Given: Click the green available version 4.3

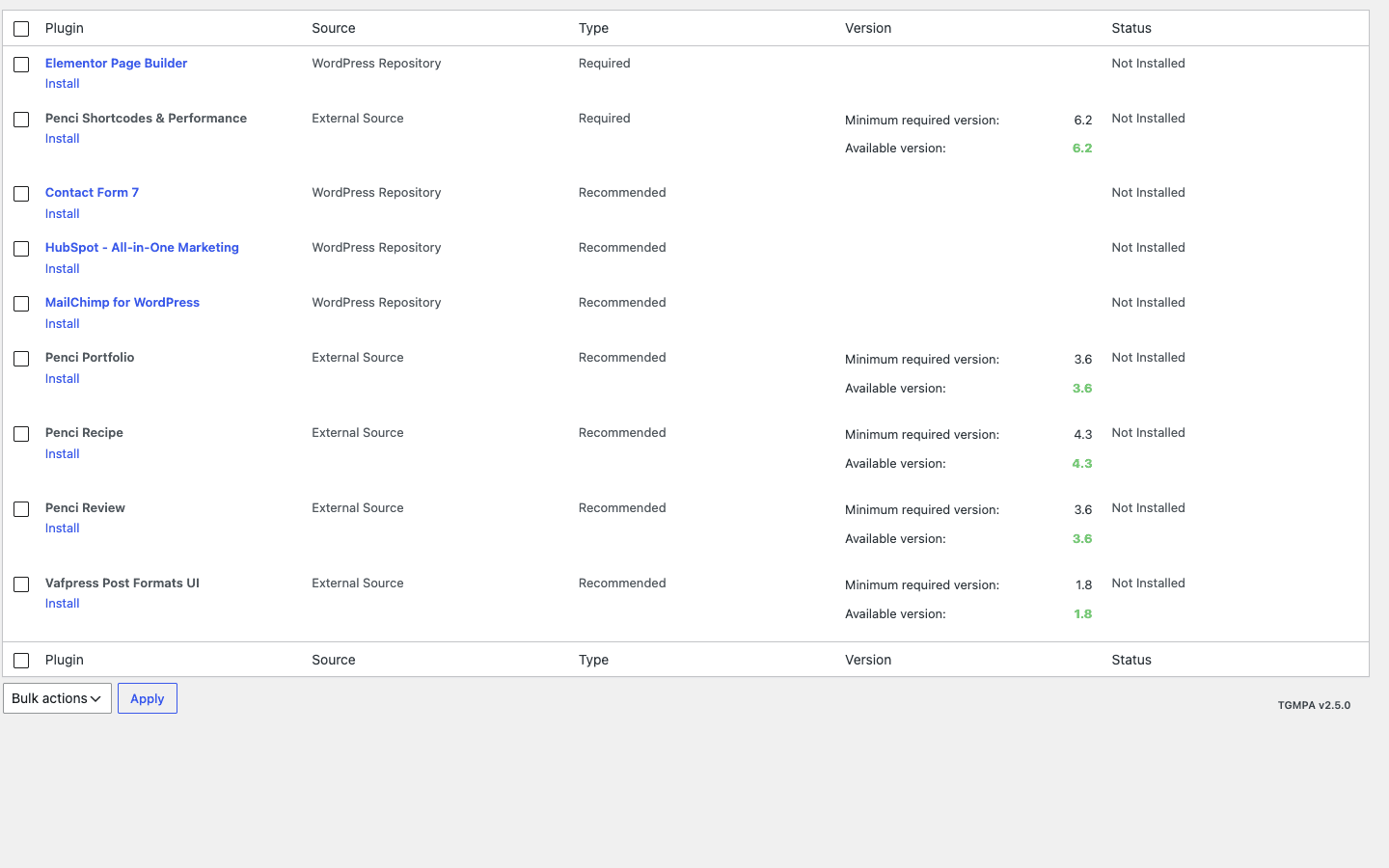Looking at the screenshot, I should pyautogui.click(x=1082, y=463).
